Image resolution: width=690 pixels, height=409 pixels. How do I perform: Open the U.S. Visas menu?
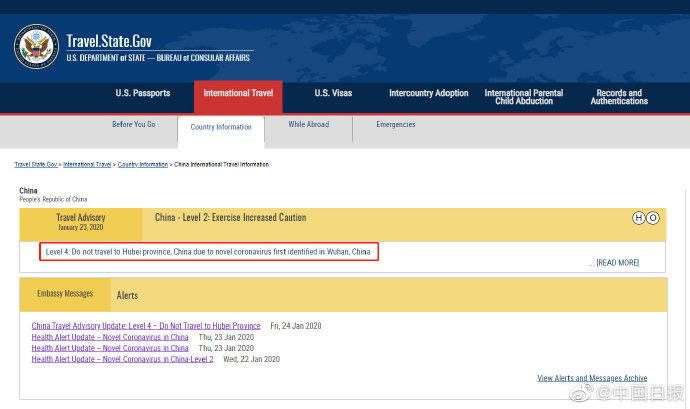tap(333, 93)
